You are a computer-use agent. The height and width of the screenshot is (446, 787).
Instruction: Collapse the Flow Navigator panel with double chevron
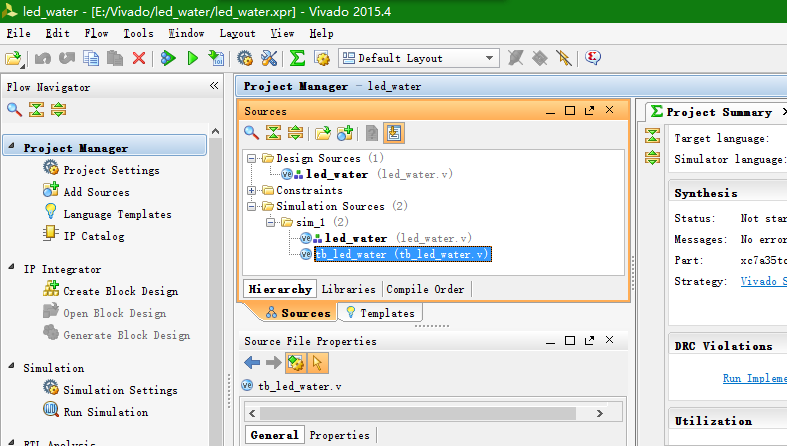[214, 85]
